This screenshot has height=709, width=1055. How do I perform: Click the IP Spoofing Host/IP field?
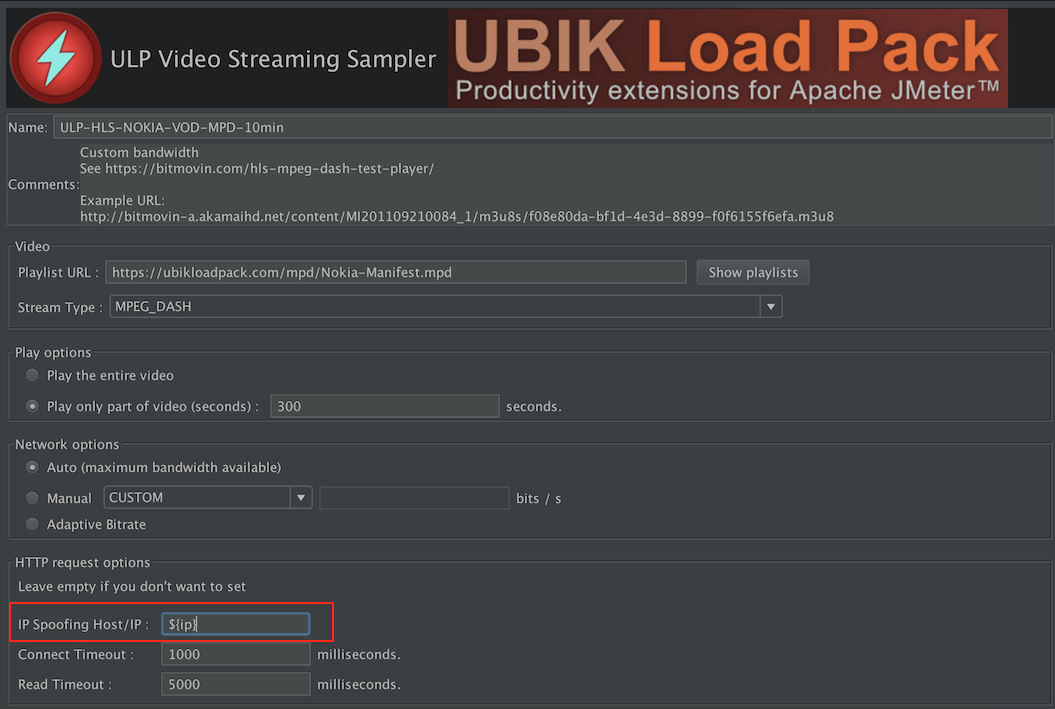236,624
